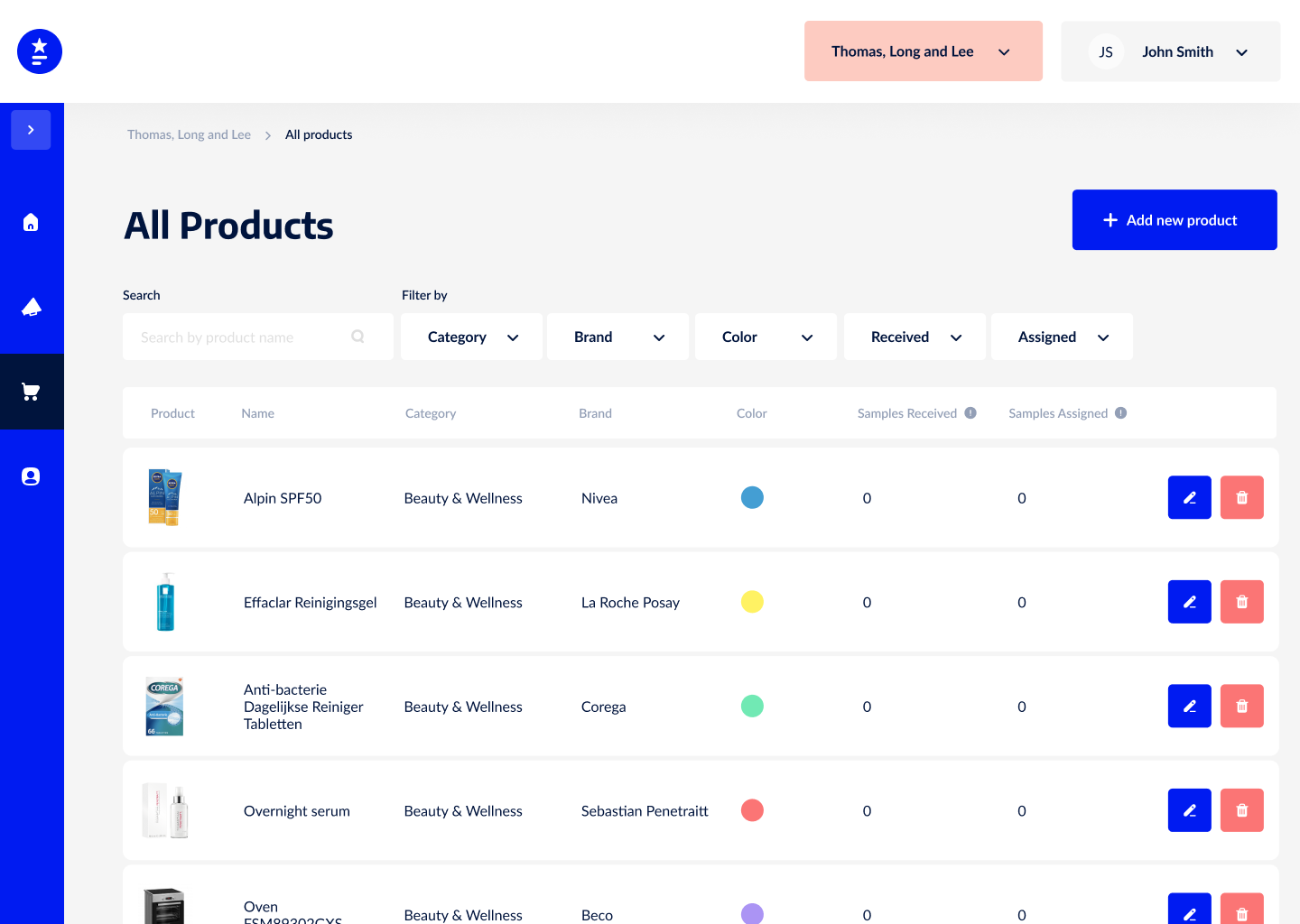This screenshot has height=924, width=1300.
Task: Open the Color filter dropdown
Action: (766, 337)
